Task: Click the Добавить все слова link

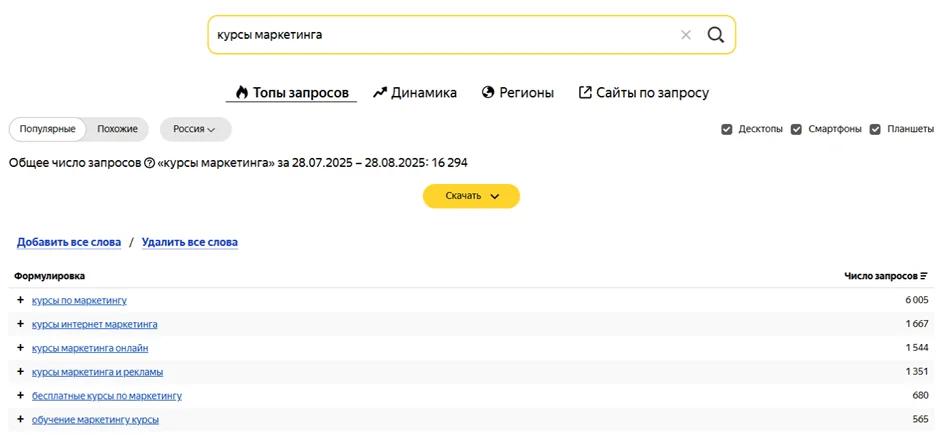Action: [x=69, y=242]
